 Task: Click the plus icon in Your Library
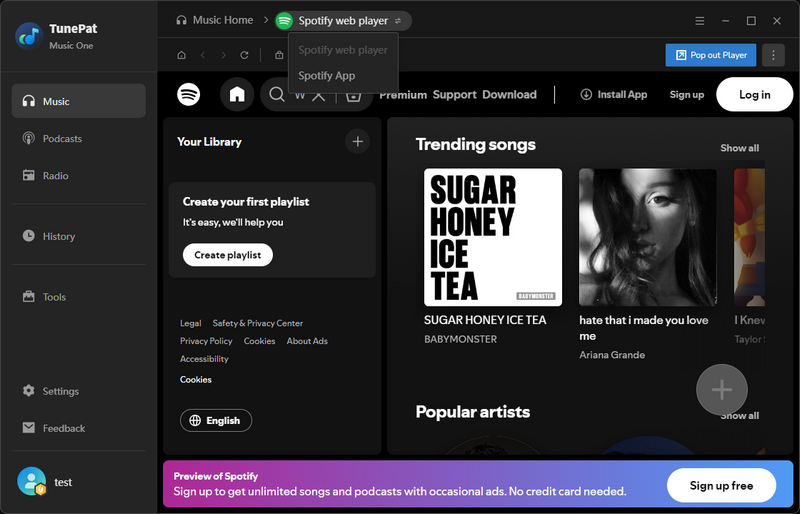358,141
